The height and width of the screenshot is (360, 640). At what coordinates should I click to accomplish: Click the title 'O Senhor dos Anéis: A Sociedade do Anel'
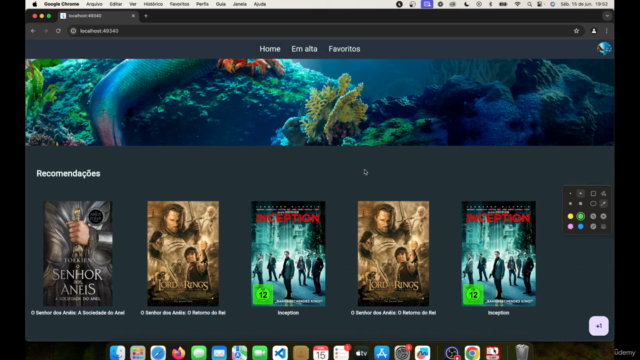click(x=78, y=313)
